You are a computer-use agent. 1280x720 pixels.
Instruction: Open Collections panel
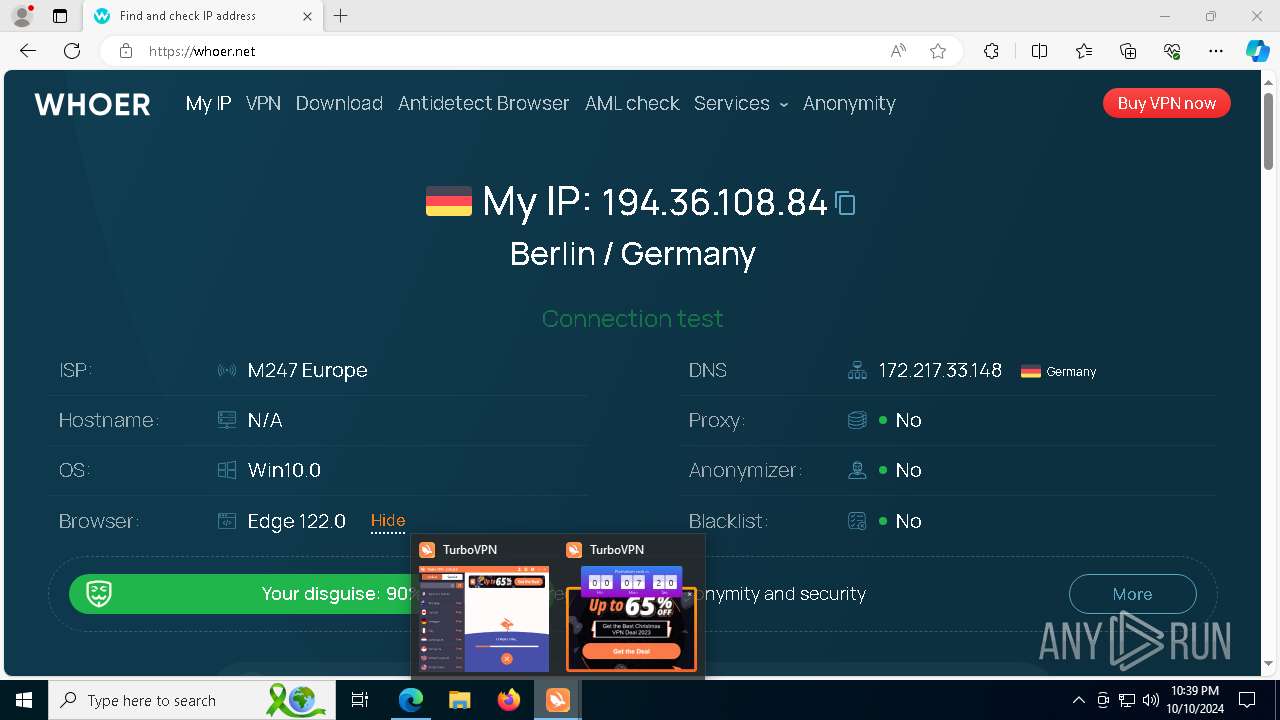click(1128, 51)
